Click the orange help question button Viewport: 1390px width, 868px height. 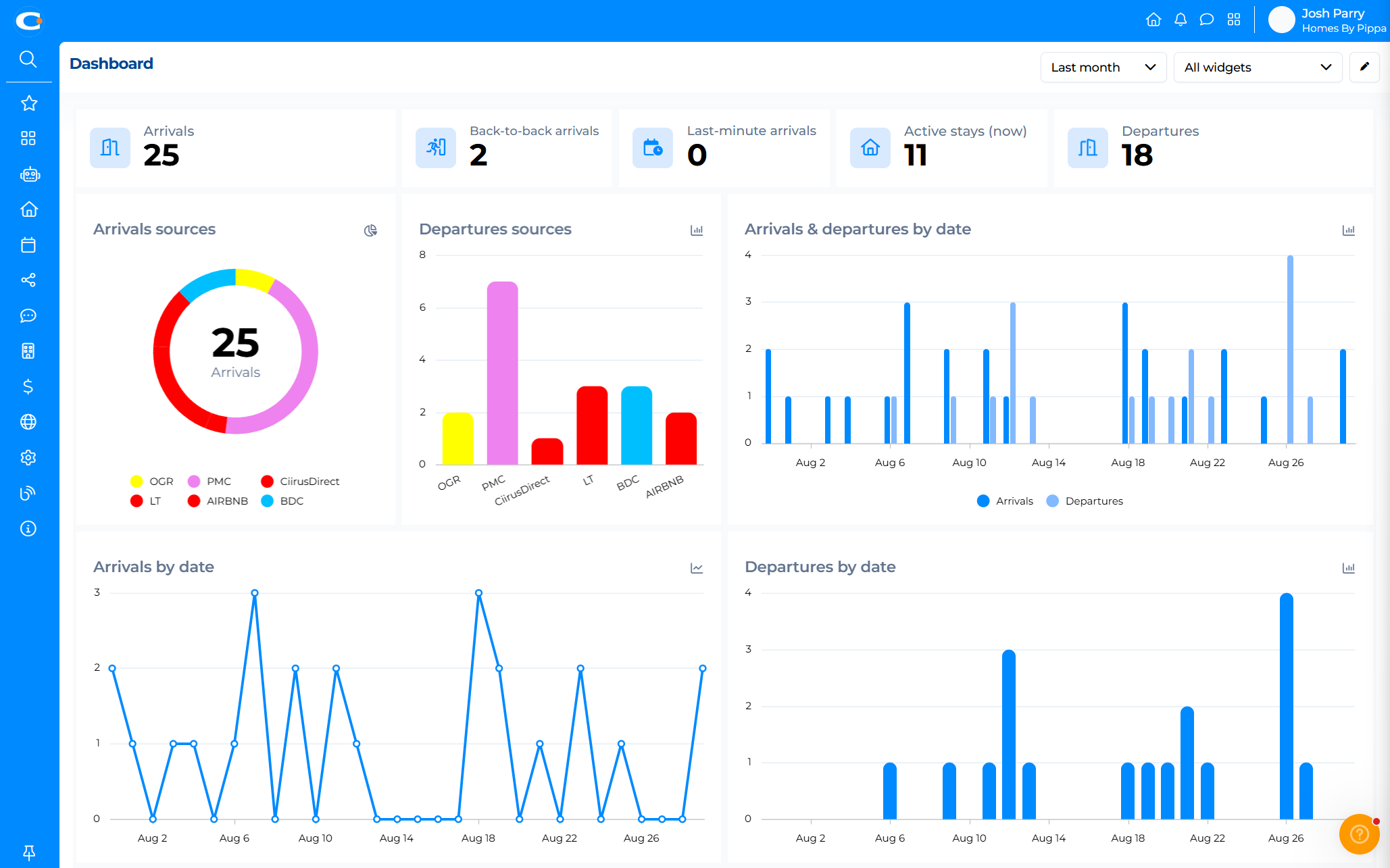tap(1359, 834)
